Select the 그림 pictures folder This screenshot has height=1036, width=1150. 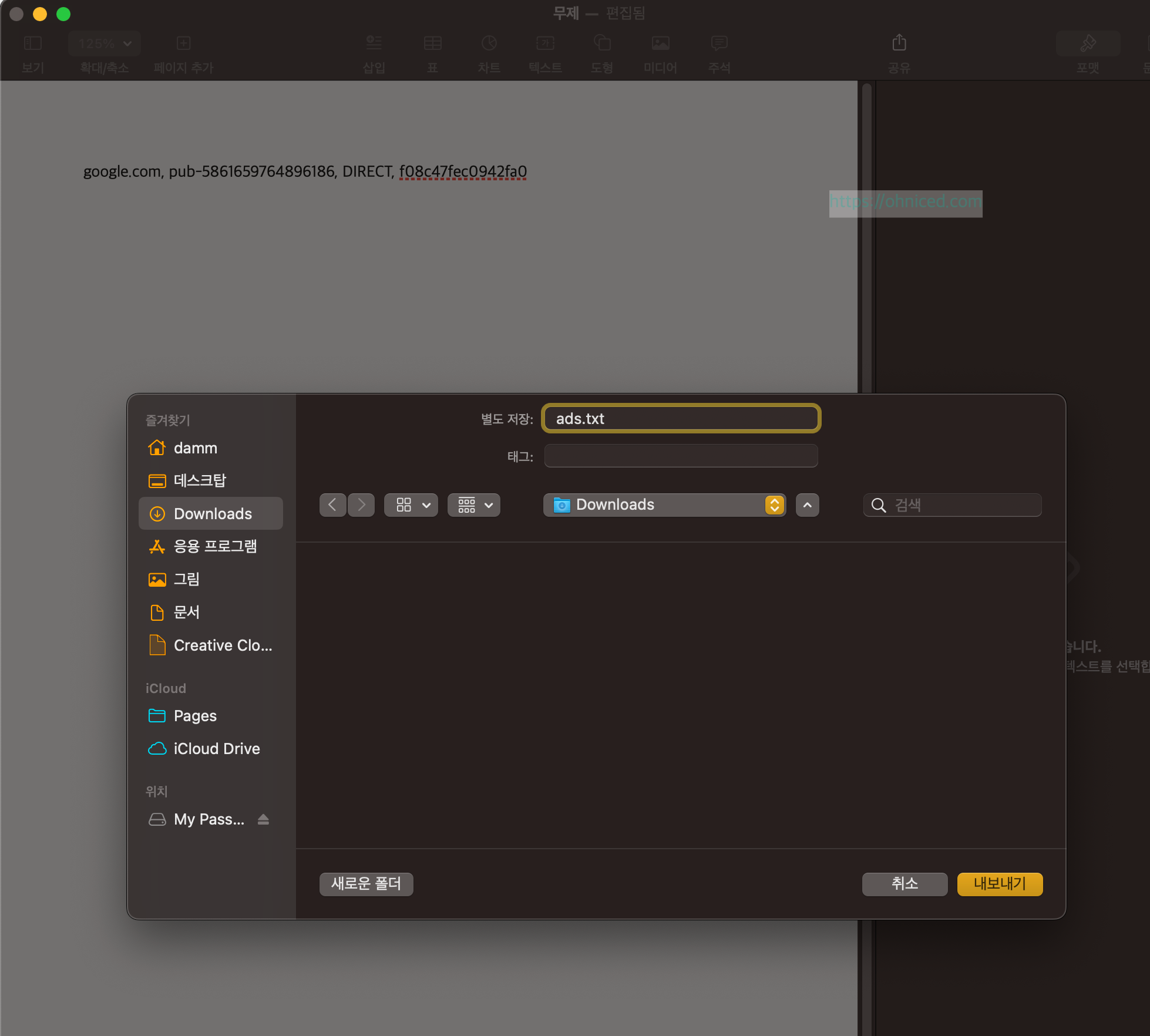click(187, 580)
